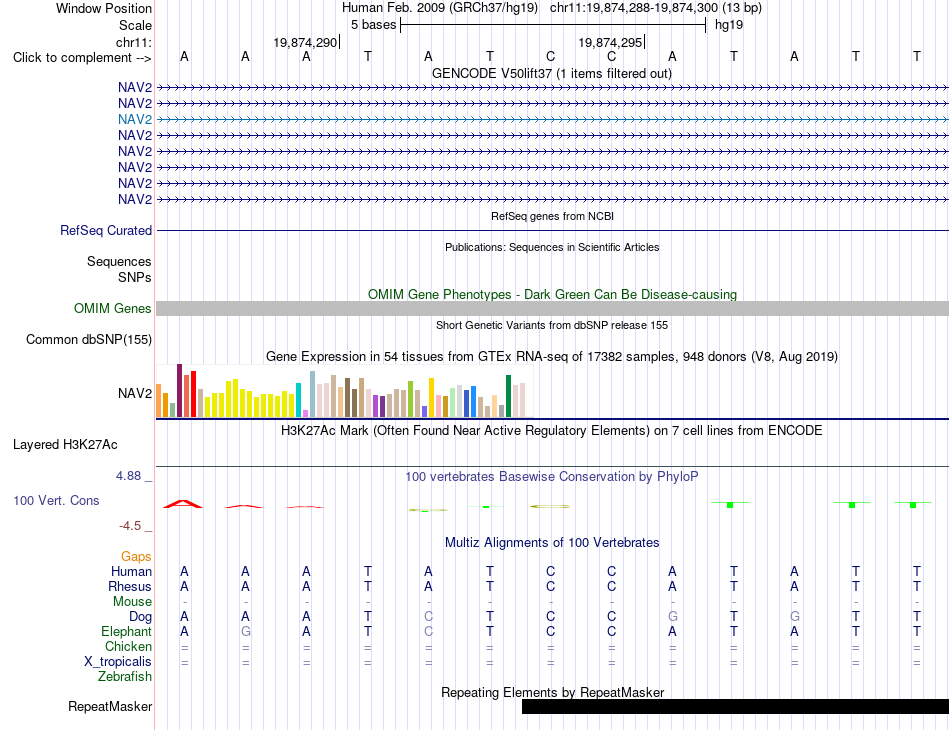The height and width of the screenshot is (730, 950).
Task: Select the Elephant alignment row label
Action: 126,631
